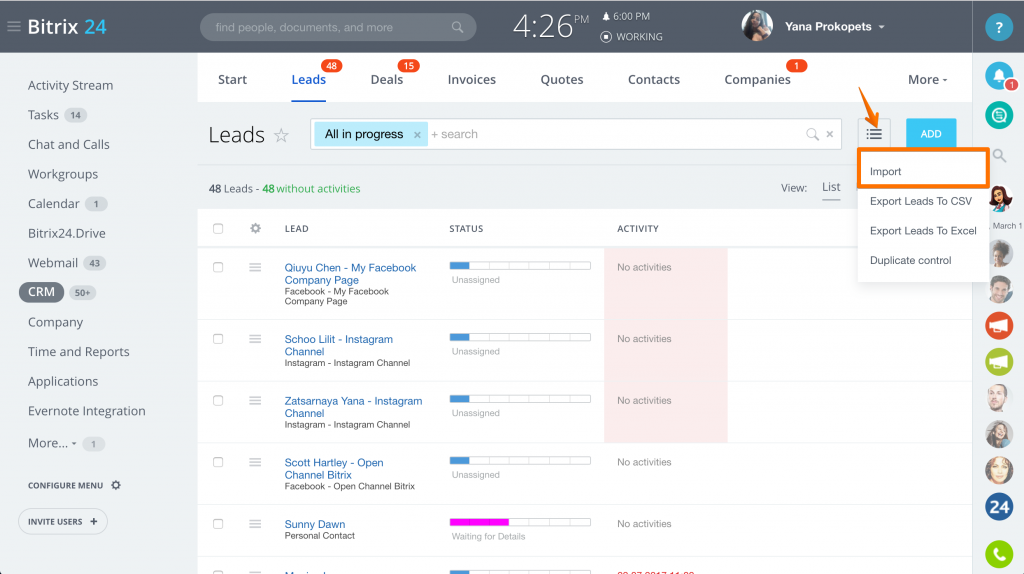Open Webmail in the left sidebar
The height and width of the screenshot is (574, 1024).
[53, 263]
